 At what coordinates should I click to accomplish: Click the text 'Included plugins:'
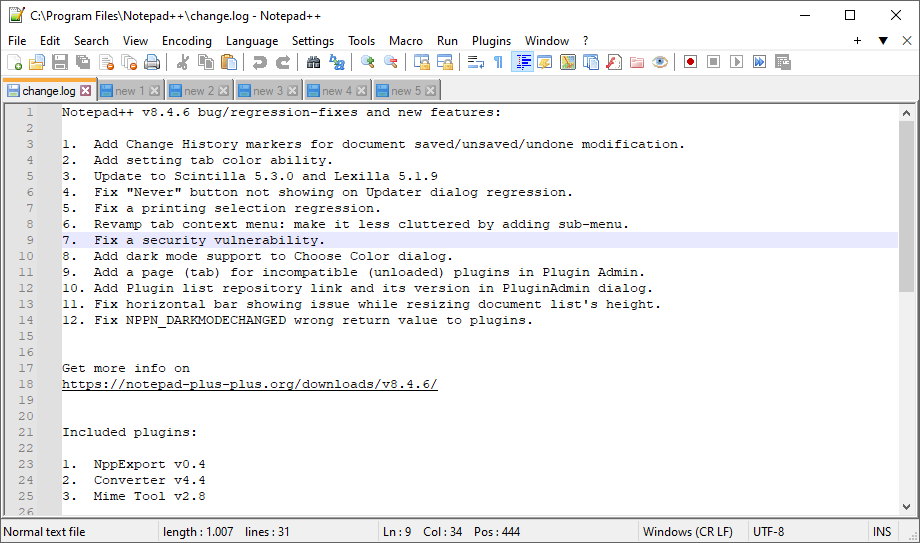point(130,432)
